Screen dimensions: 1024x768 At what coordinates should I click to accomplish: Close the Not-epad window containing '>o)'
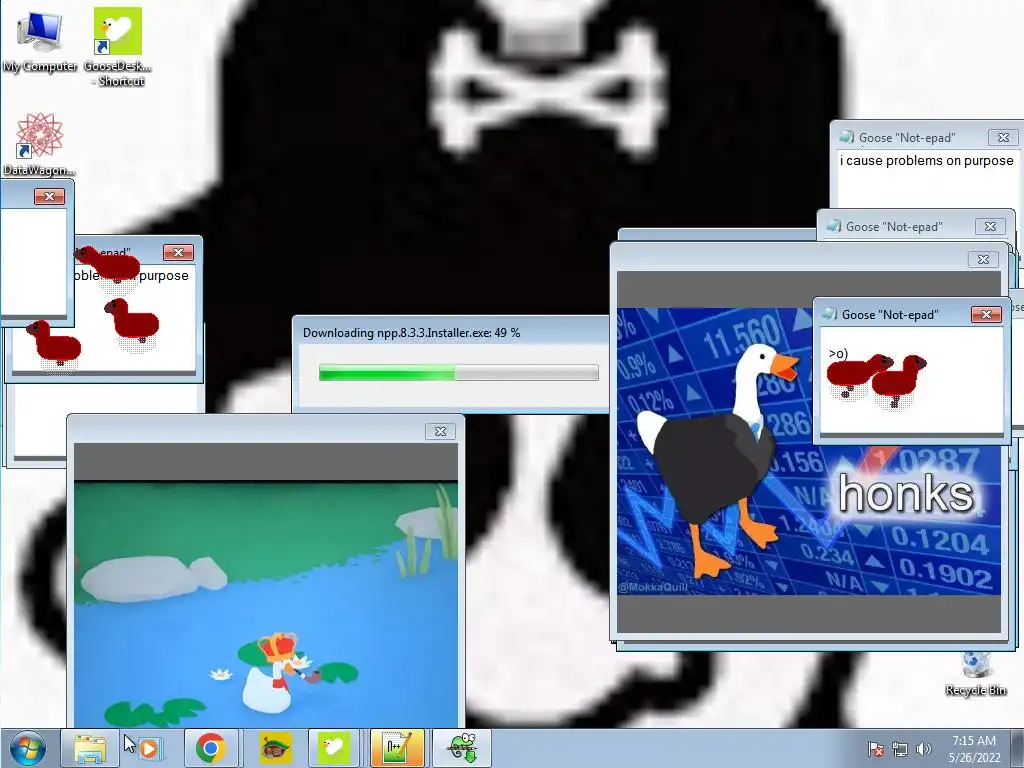[986, 315]
